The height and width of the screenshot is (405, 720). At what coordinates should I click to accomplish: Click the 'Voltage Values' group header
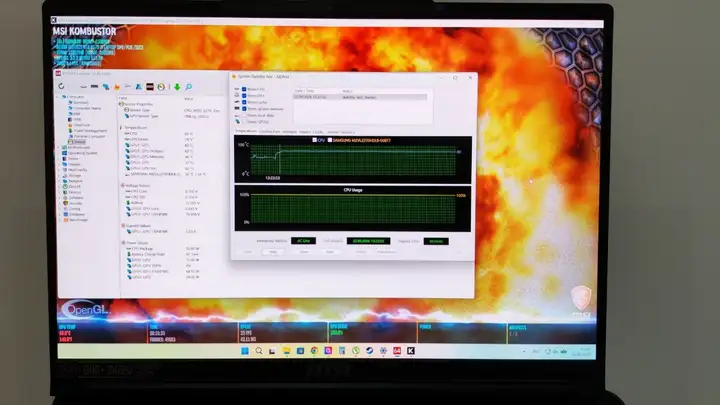[x=138, y=186]
